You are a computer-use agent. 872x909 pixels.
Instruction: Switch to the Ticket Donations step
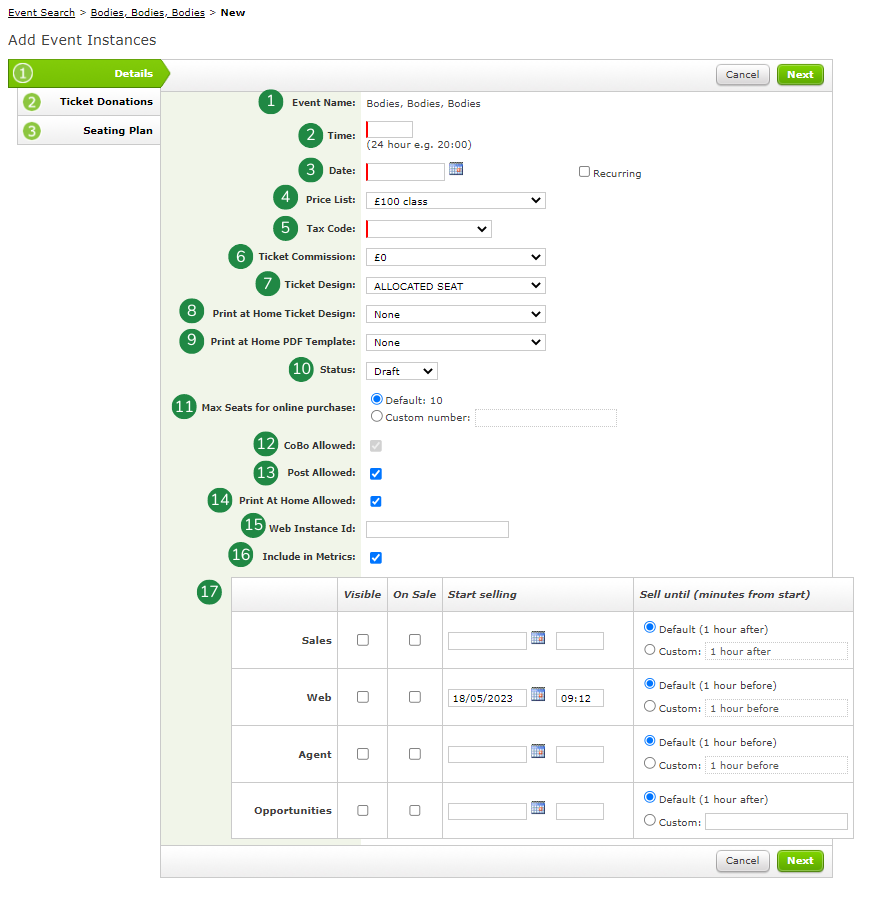103,101
